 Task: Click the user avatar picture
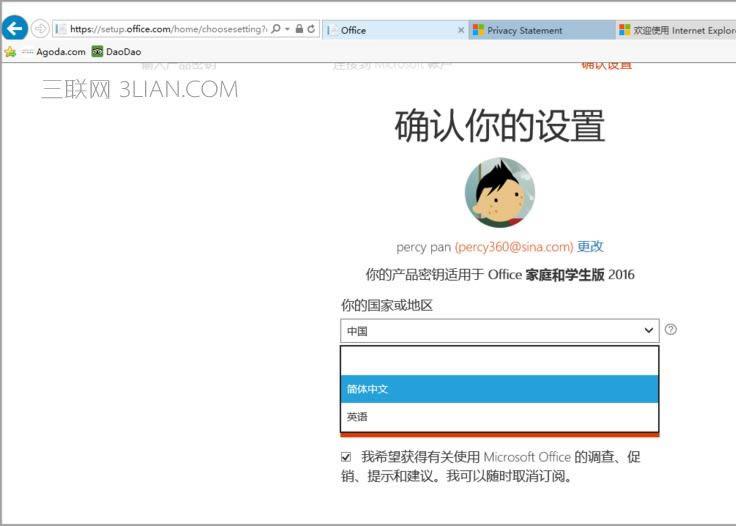[x=500, y=192]
